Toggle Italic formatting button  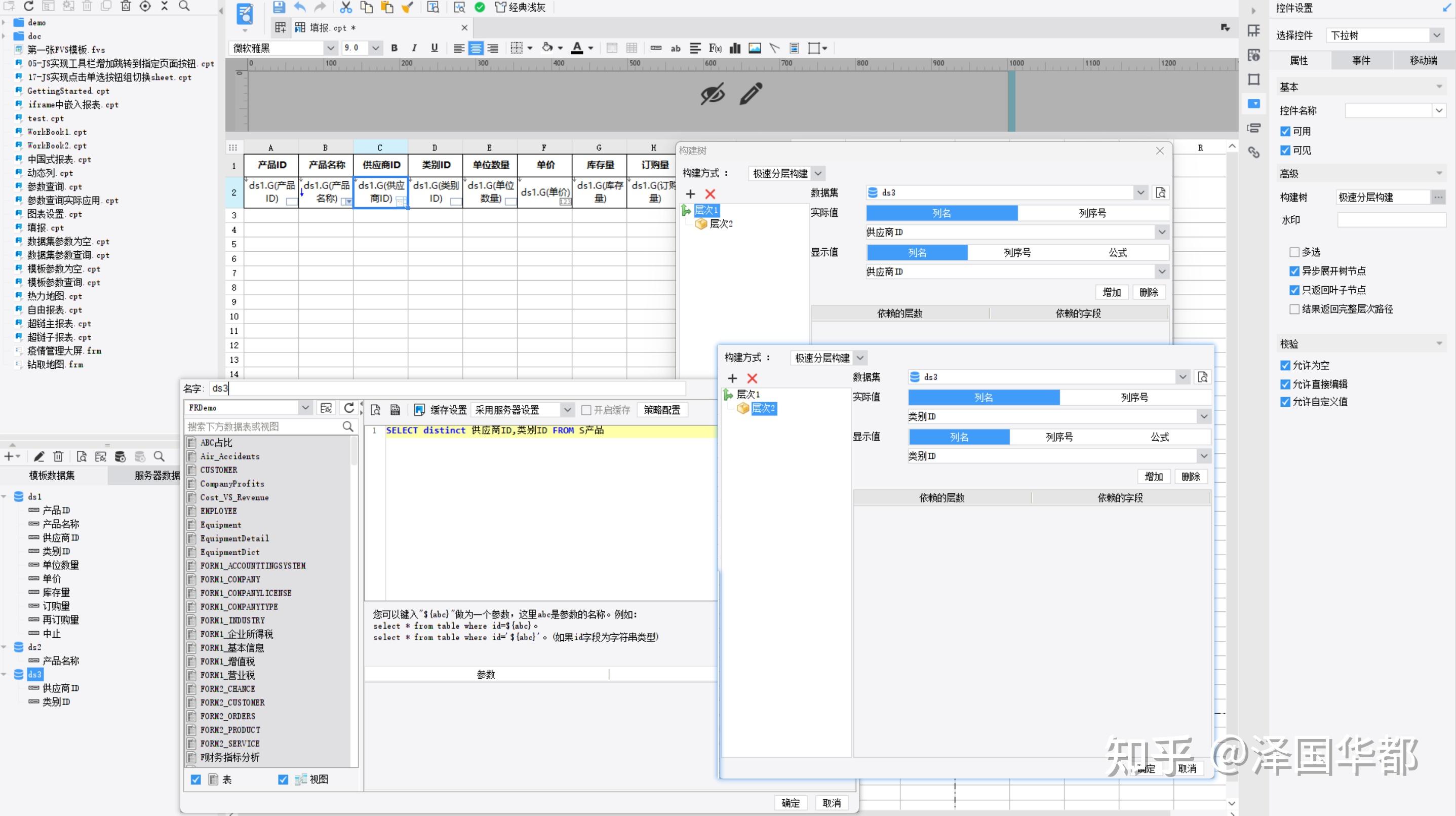pos(414,48)
